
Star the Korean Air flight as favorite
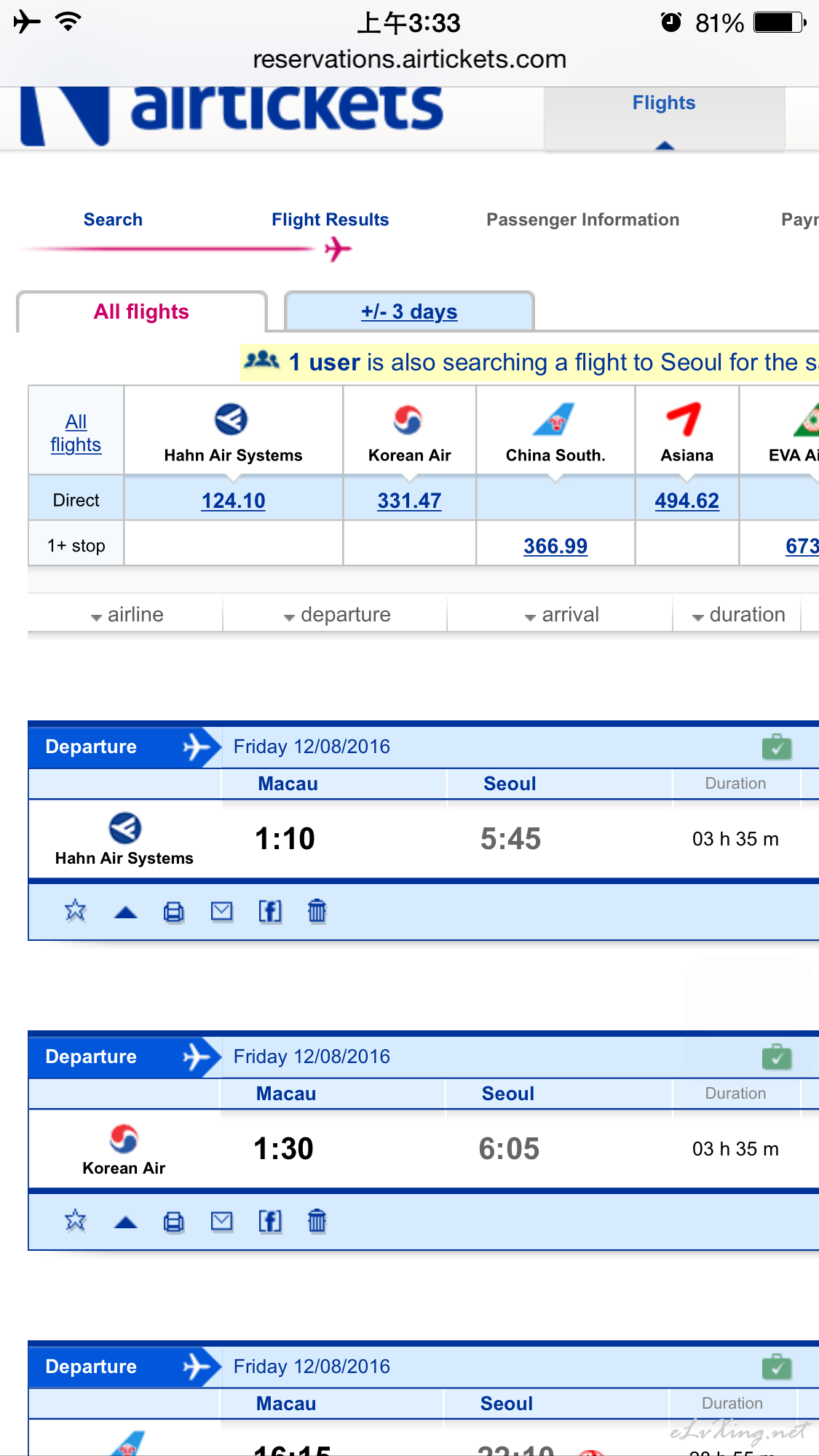point(75,1220)
